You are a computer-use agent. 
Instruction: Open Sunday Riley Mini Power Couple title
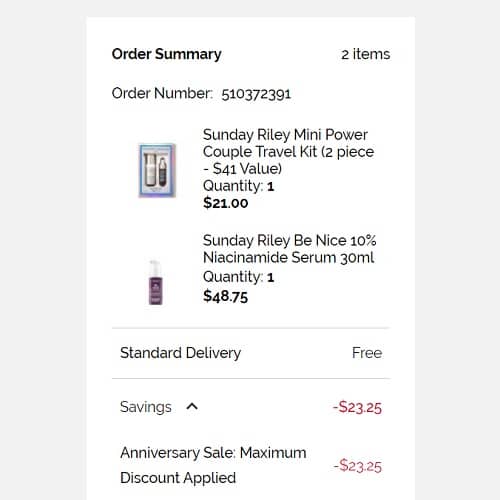tap(288, 152)
